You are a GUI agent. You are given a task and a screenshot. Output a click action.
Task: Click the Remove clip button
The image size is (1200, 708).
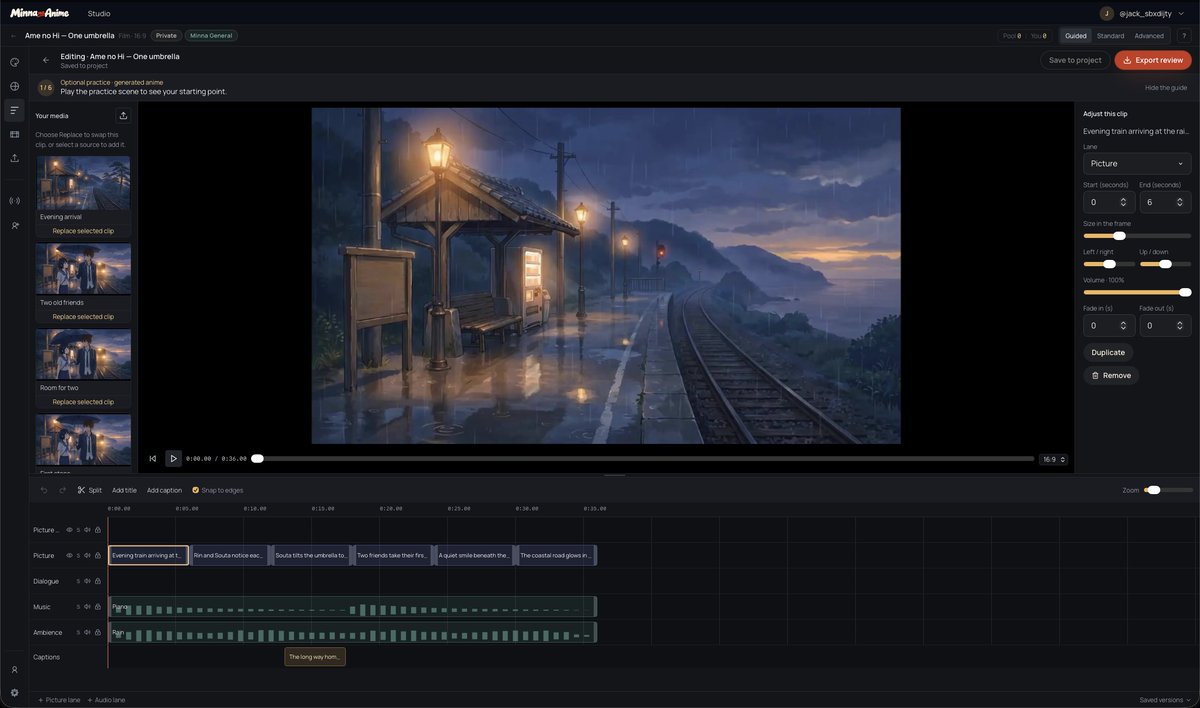1111,376
